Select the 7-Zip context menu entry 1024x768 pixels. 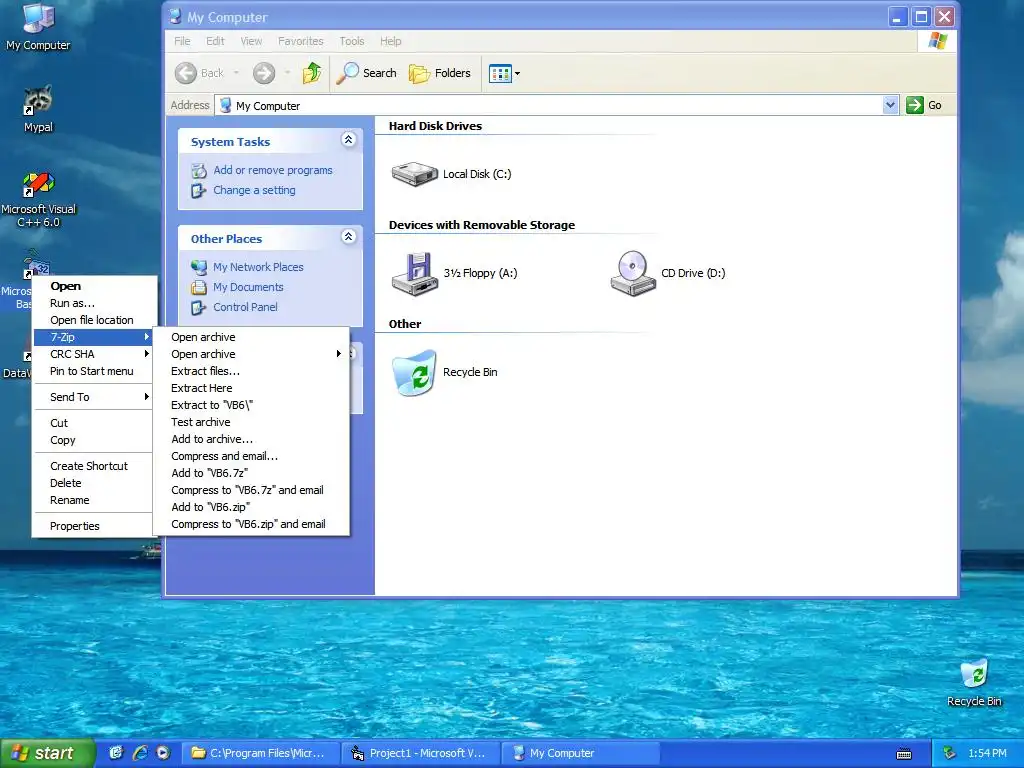[95, 337]
